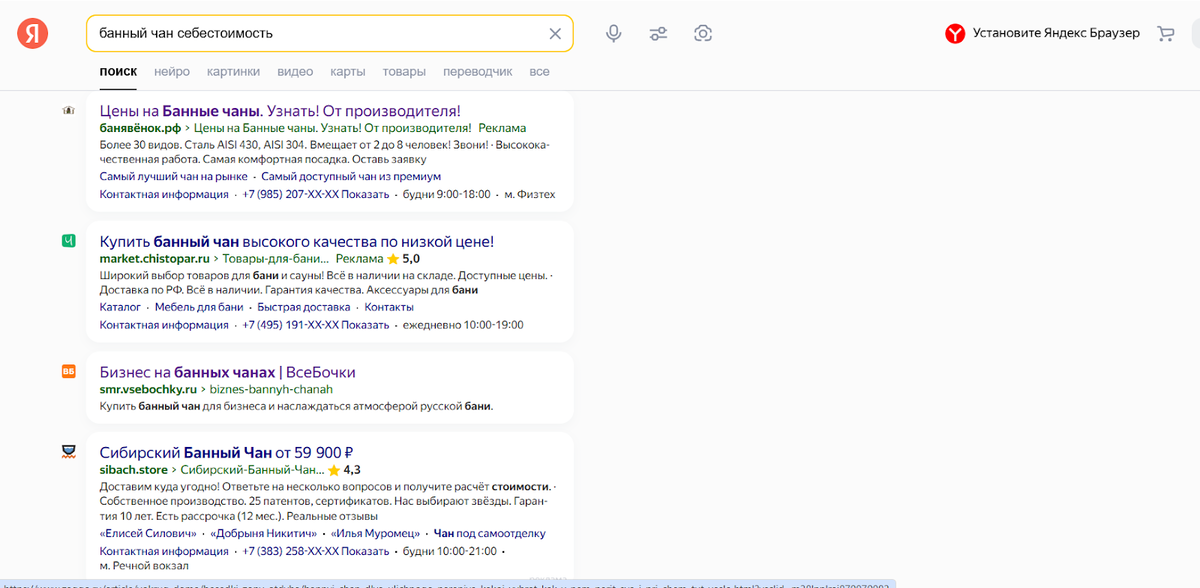
Task: Open the Товары-для-бани breadcrumb link
Action: point(275,258)
